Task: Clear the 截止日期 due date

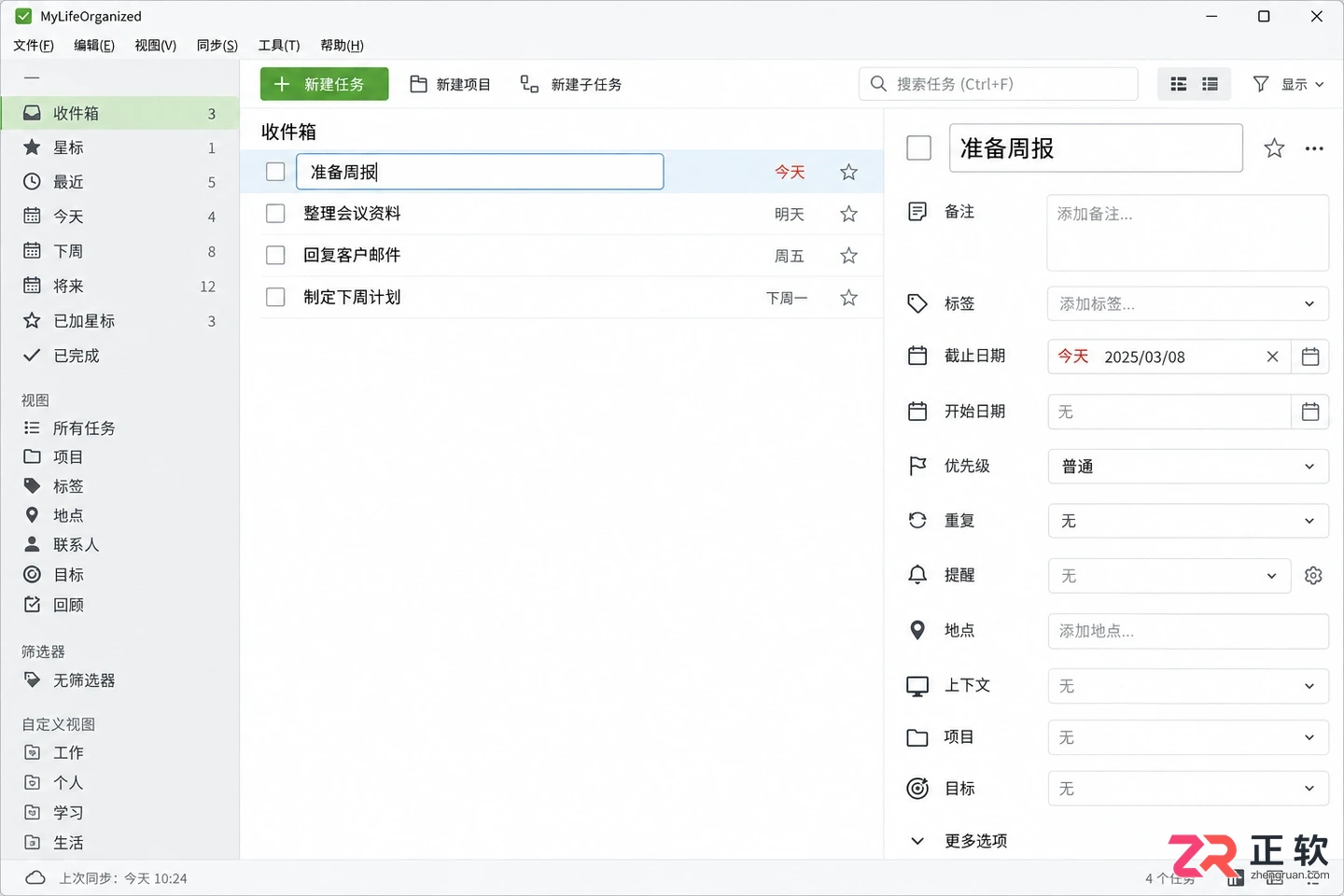Action: [x=1272, y=357]
